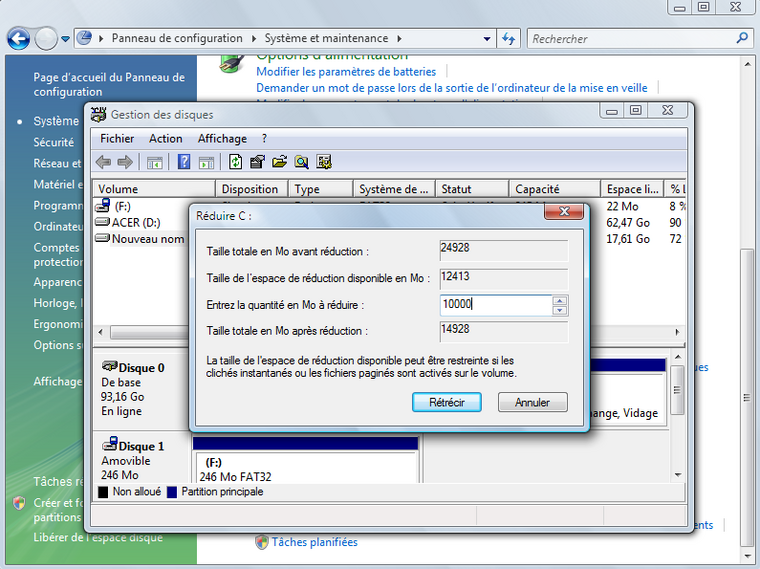The image size is (760, 569).
Task: Sort by the Statut column header
Action: [472, 189]
